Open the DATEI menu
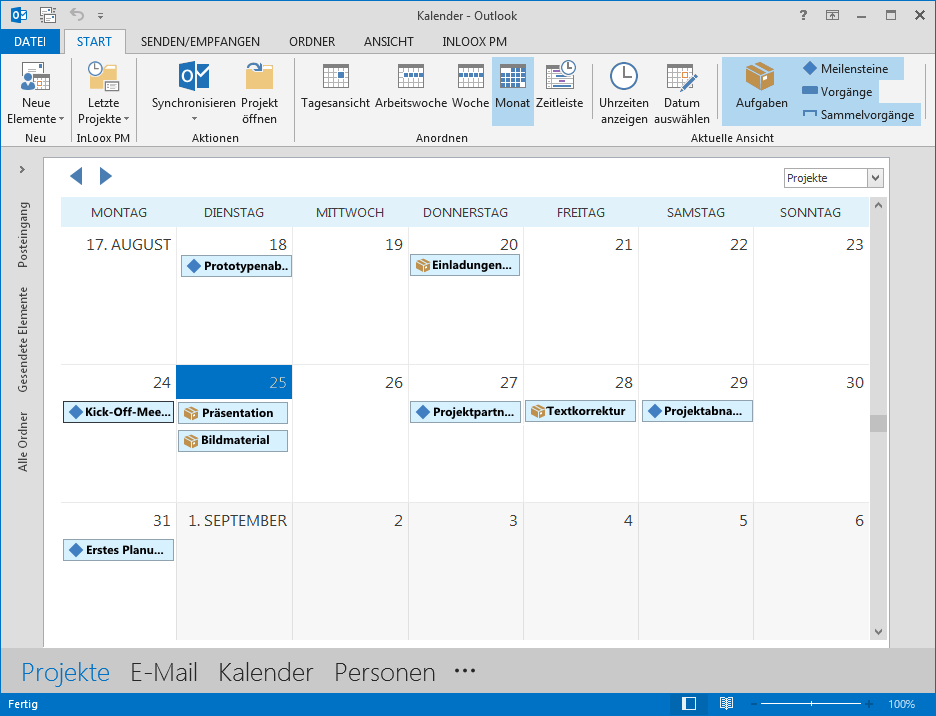 click(x=30, y=42)
